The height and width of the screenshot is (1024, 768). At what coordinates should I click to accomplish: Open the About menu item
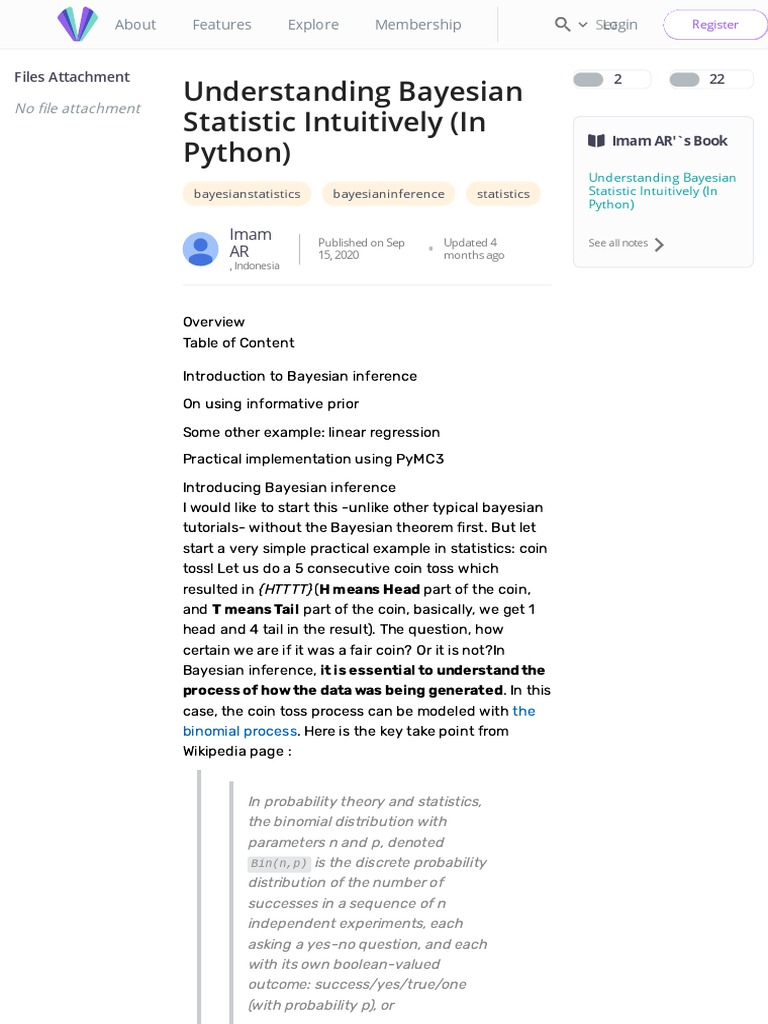[x=135, y=24]
